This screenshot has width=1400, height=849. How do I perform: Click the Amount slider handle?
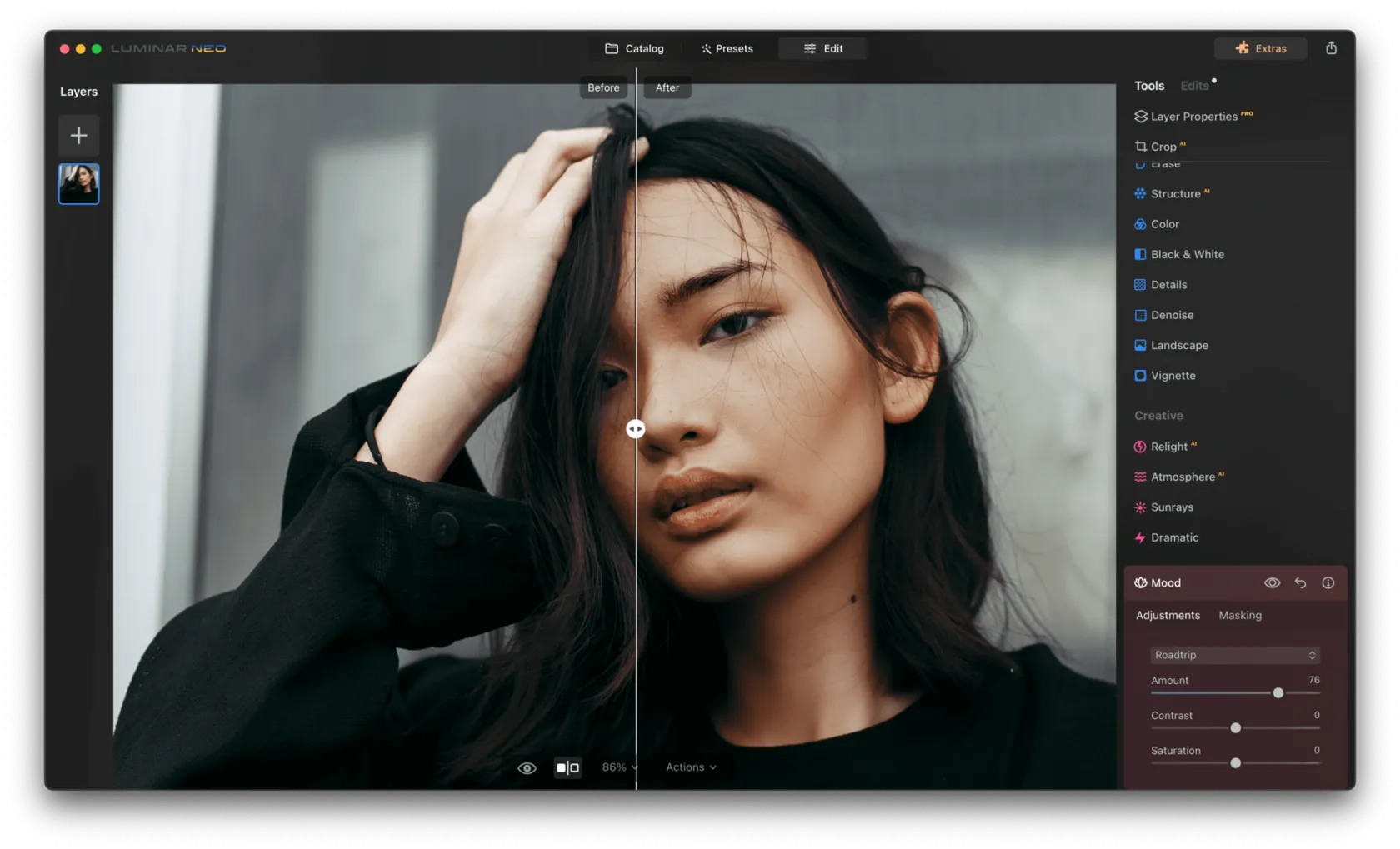tap(1277, 693)
